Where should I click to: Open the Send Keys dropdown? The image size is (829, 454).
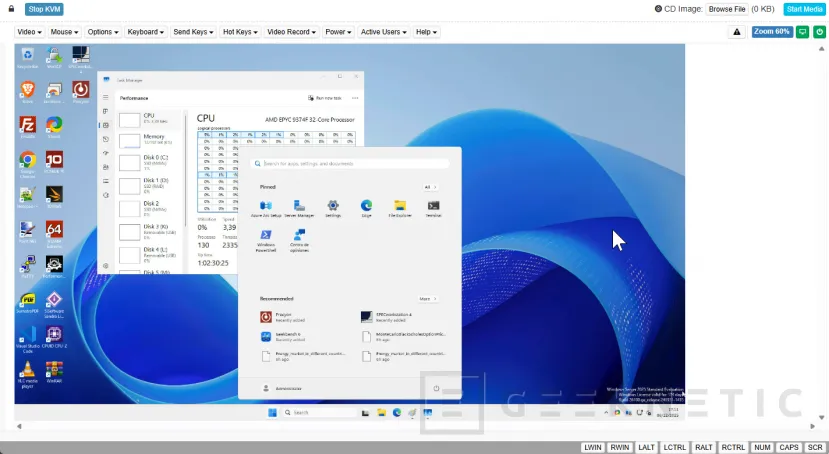(193, 32)
